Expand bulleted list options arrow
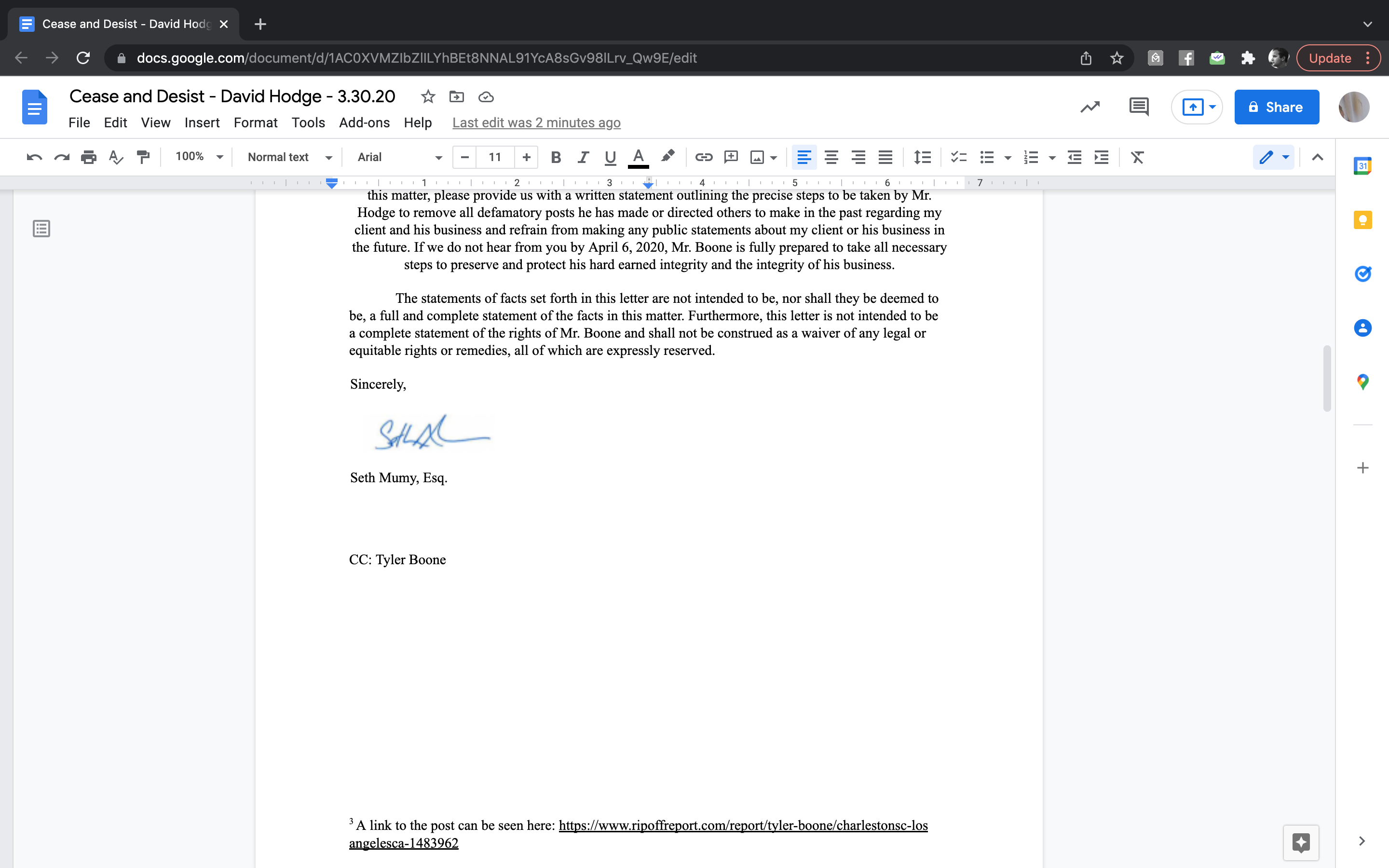 coord(1008,158)
